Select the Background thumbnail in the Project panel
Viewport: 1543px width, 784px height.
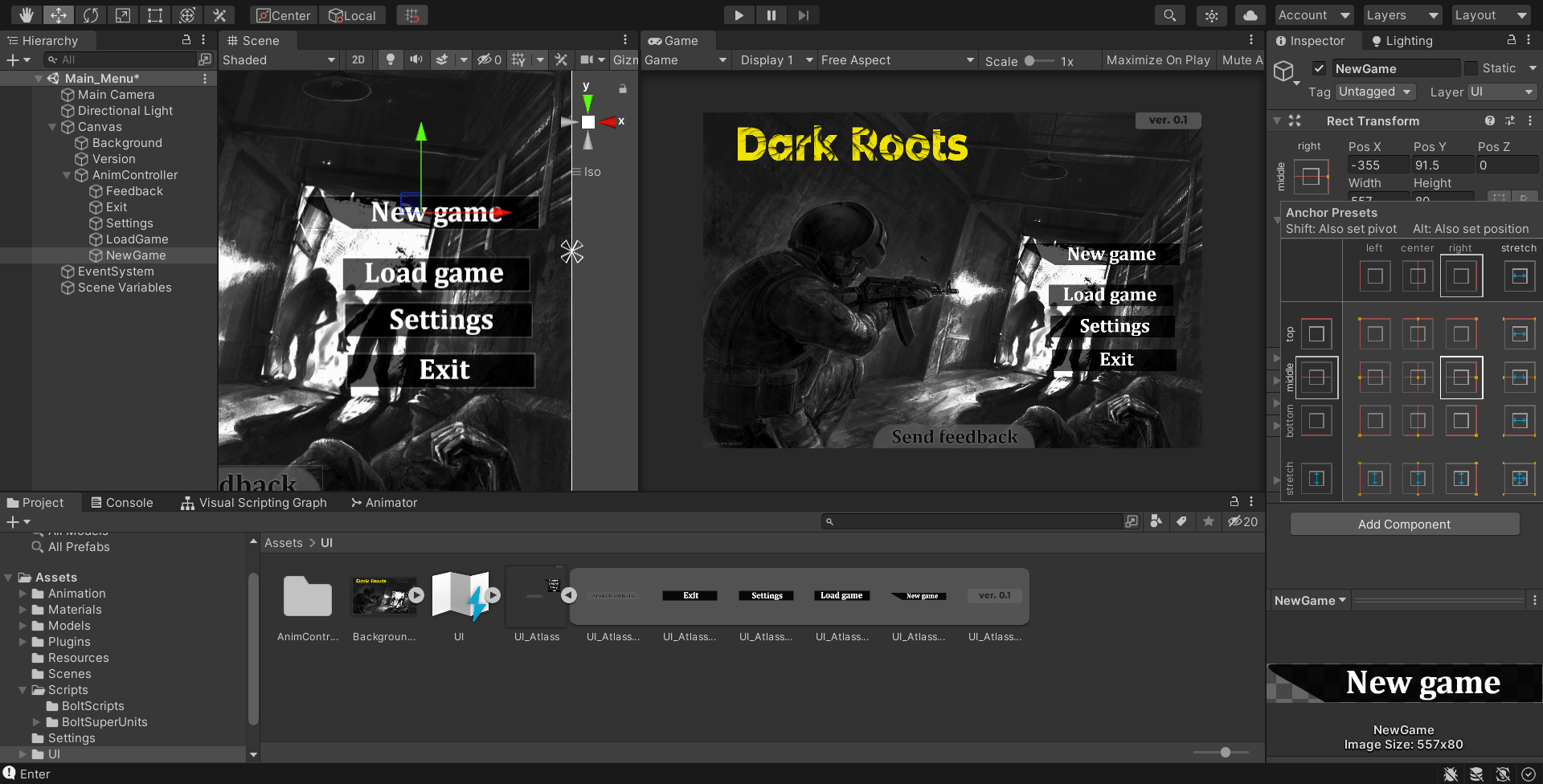pos(383,595)
